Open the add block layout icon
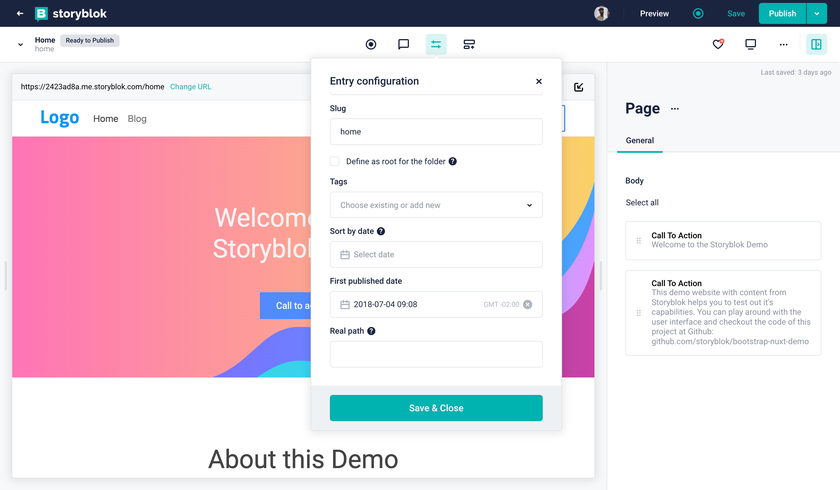The height and width of the screenshot is (490, 840). click(x=469, y=44)
